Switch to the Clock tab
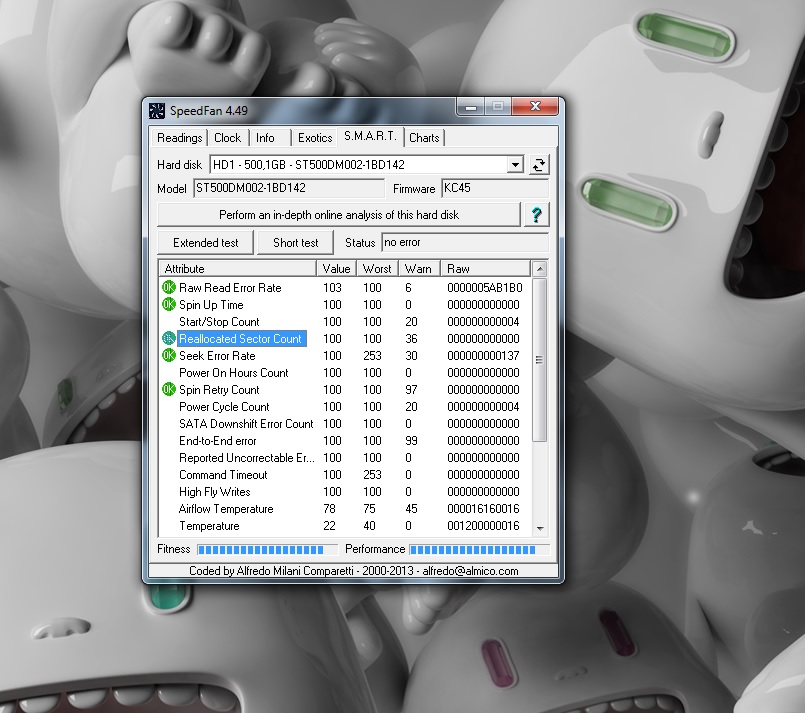805x713 pixels. coord(227,138)
